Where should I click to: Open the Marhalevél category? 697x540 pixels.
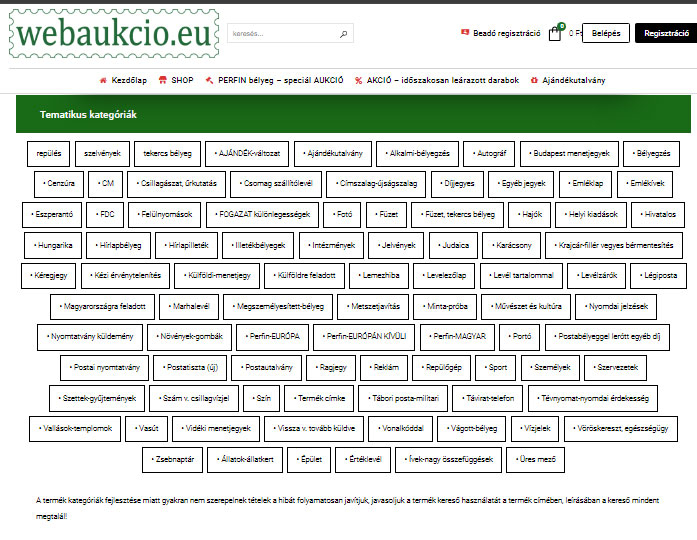[189, 307]
